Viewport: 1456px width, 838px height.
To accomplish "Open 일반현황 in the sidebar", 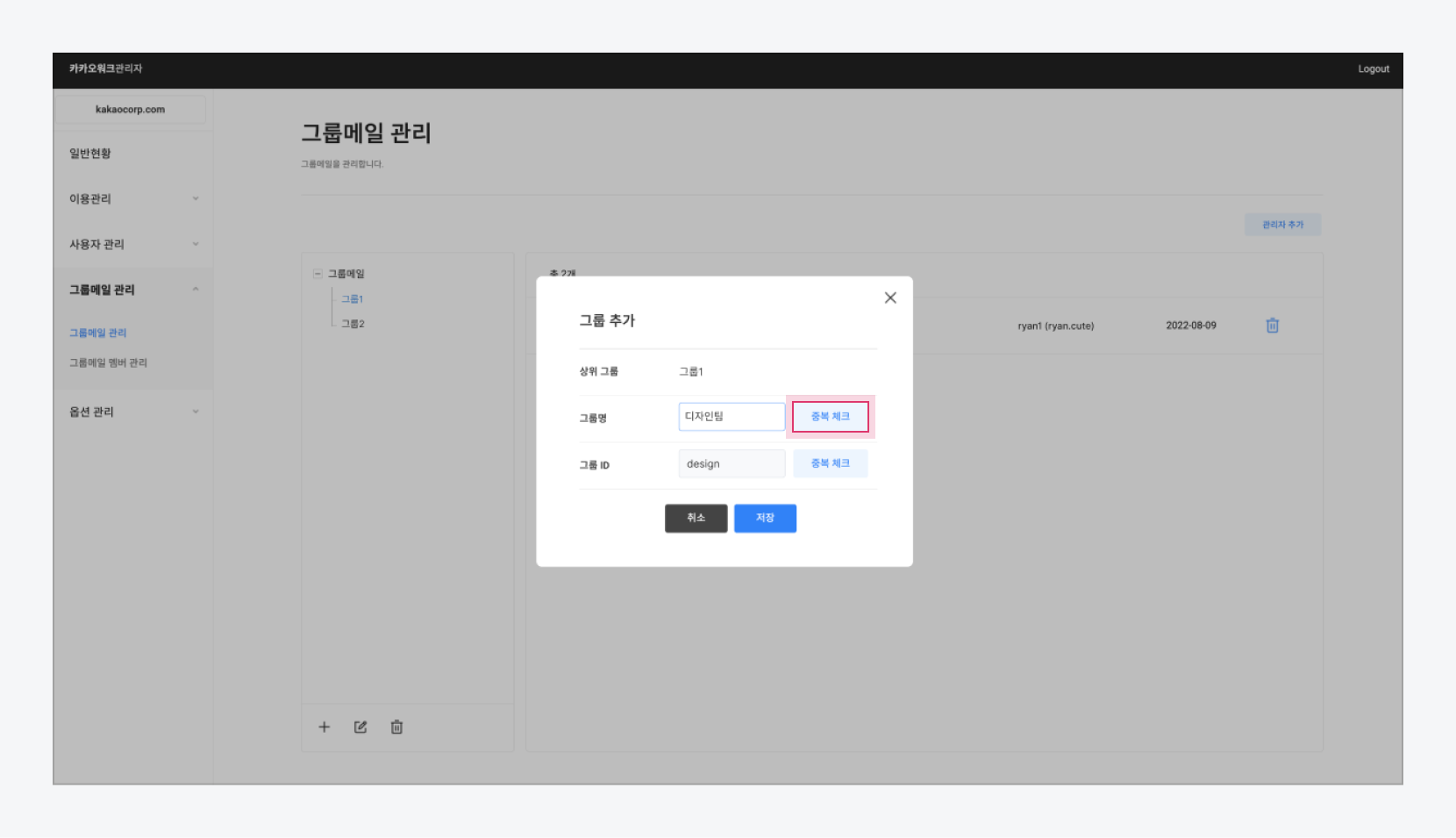I will [x=90, y=154].
